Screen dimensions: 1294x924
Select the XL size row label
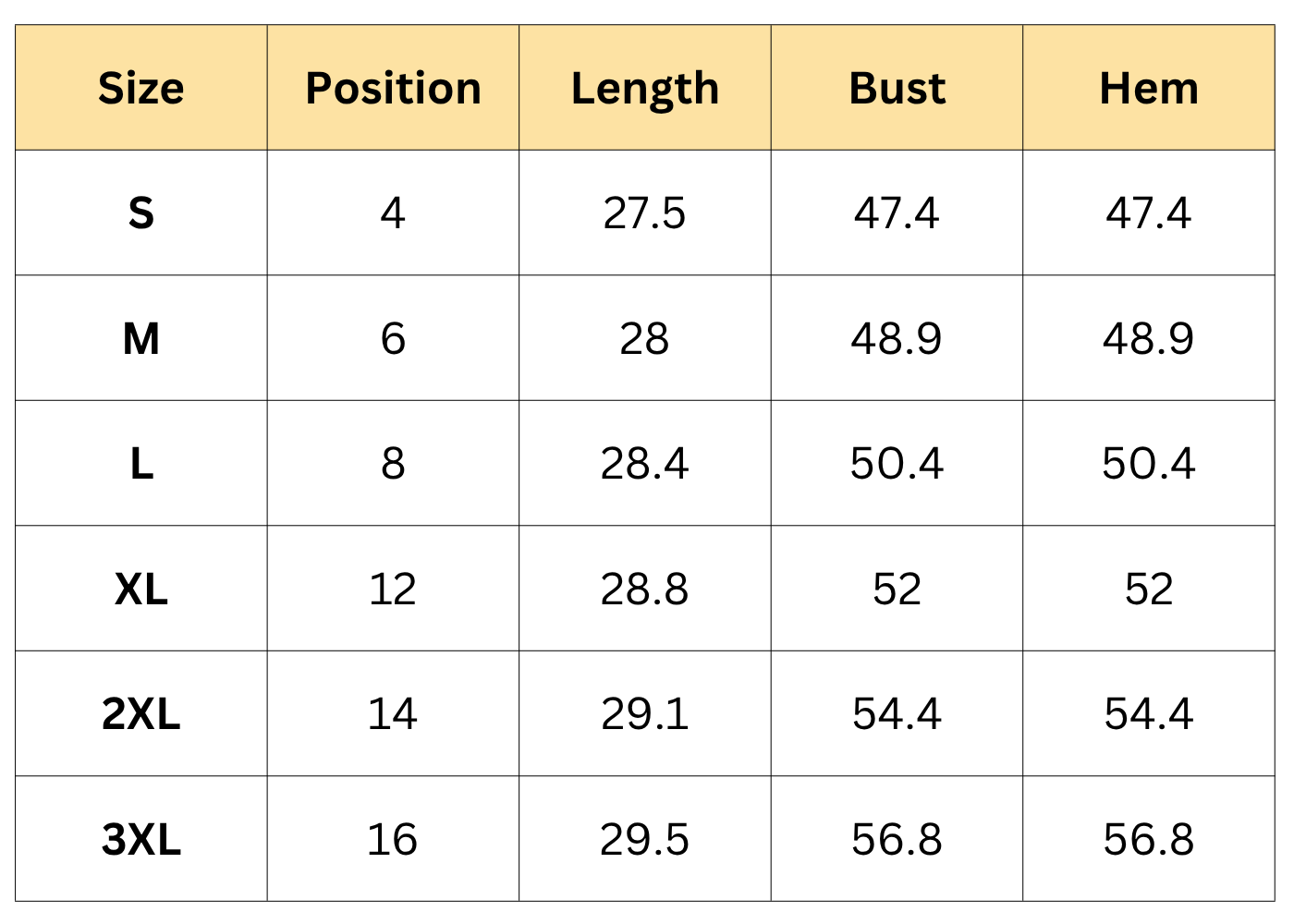(141, 589)
